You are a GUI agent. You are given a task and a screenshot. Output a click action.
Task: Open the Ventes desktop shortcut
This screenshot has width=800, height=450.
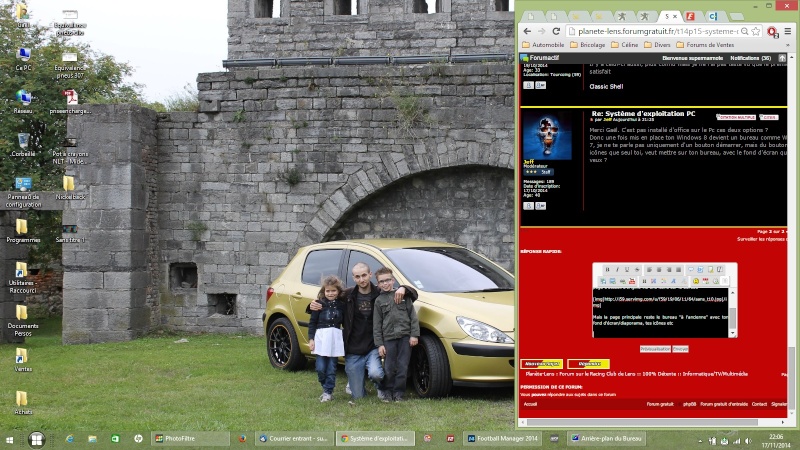22,360
